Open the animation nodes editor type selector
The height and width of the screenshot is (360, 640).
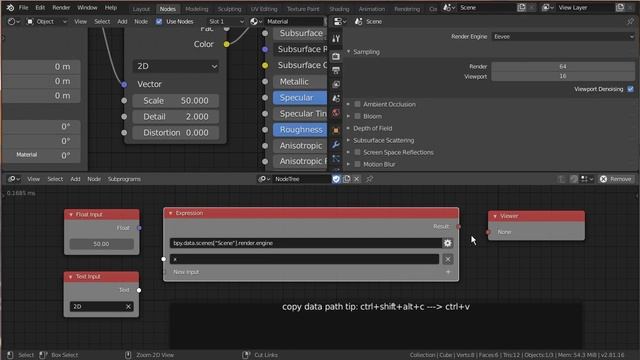[14, 179]
